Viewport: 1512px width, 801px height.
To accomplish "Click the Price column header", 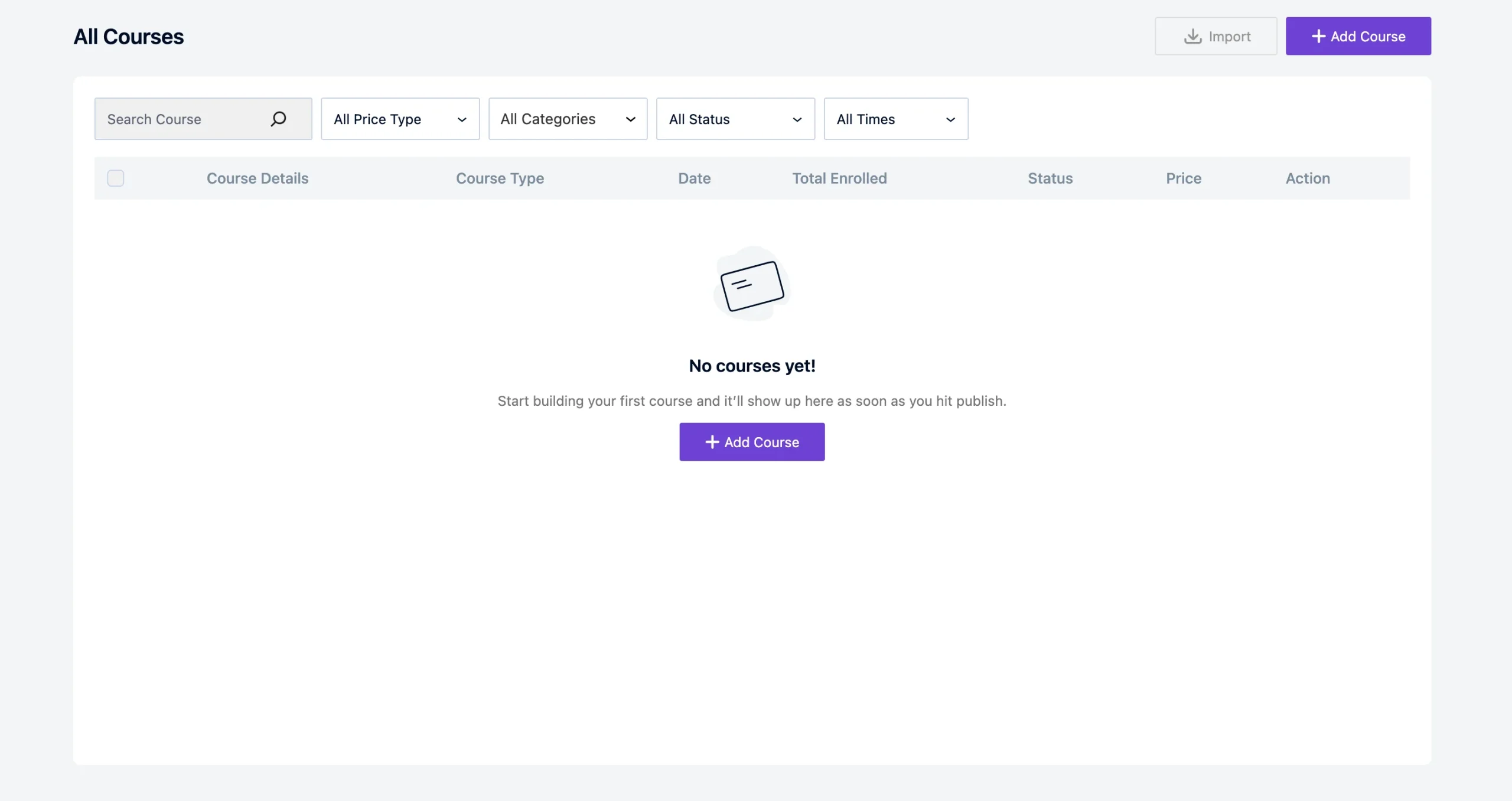I will click(x=1183, y=178).
